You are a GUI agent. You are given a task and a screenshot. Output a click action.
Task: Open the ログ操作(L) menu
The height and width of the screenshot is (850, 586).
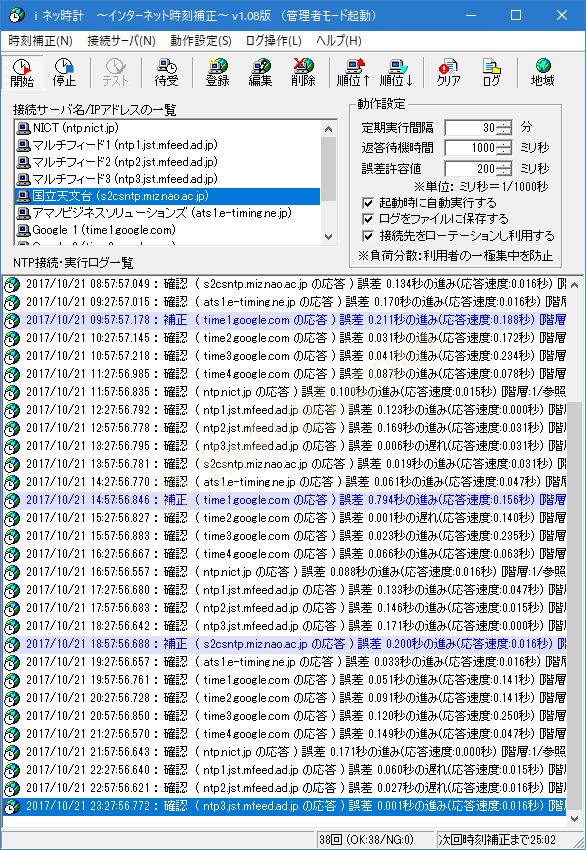(273, 41)
